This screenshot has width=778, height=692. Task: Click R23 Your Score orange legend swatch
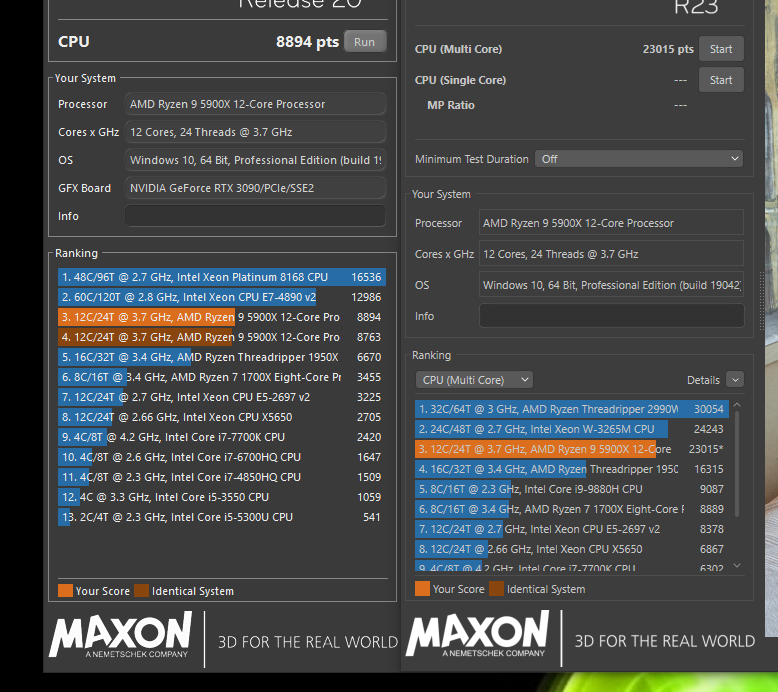click(x=422, y=589)
